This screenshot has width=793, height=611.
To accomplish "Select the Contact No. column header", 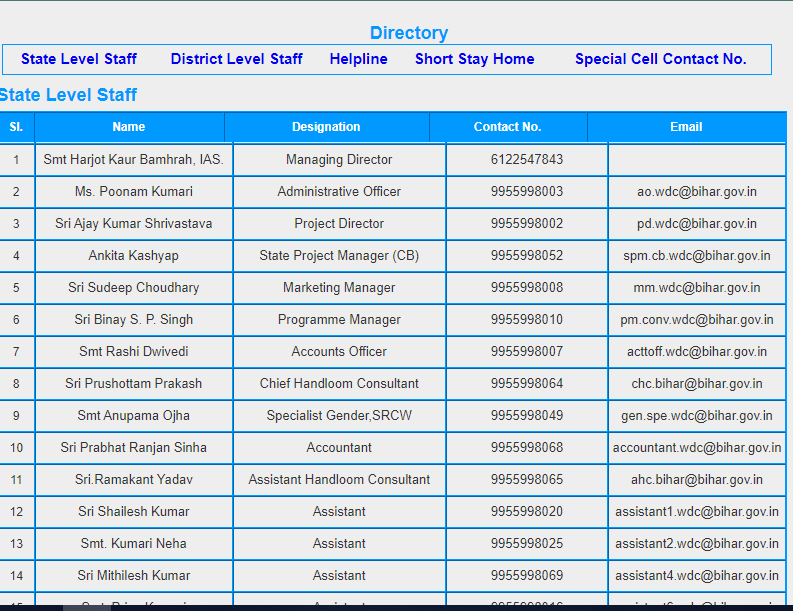I will pyautogui.click(x=507, y=127).
